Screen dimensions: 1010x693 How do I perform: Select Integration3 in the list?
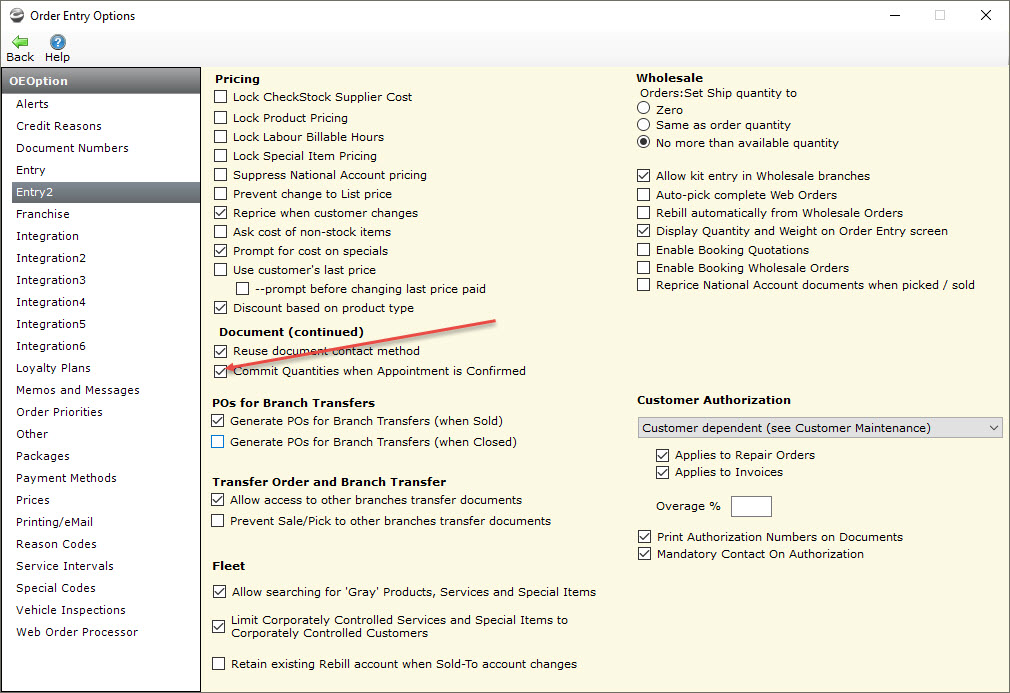click(x=51, y=280)
